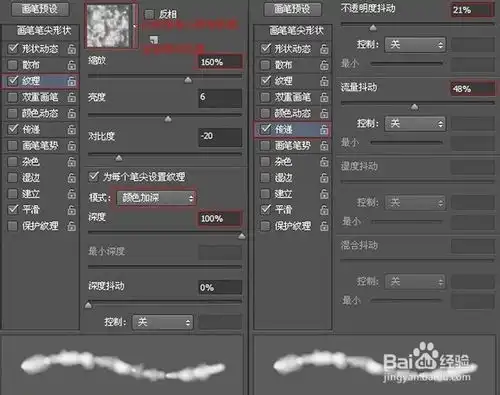
Task: Open the 模式 dropdown showing 颜色加深
Action: click(156, 198)
